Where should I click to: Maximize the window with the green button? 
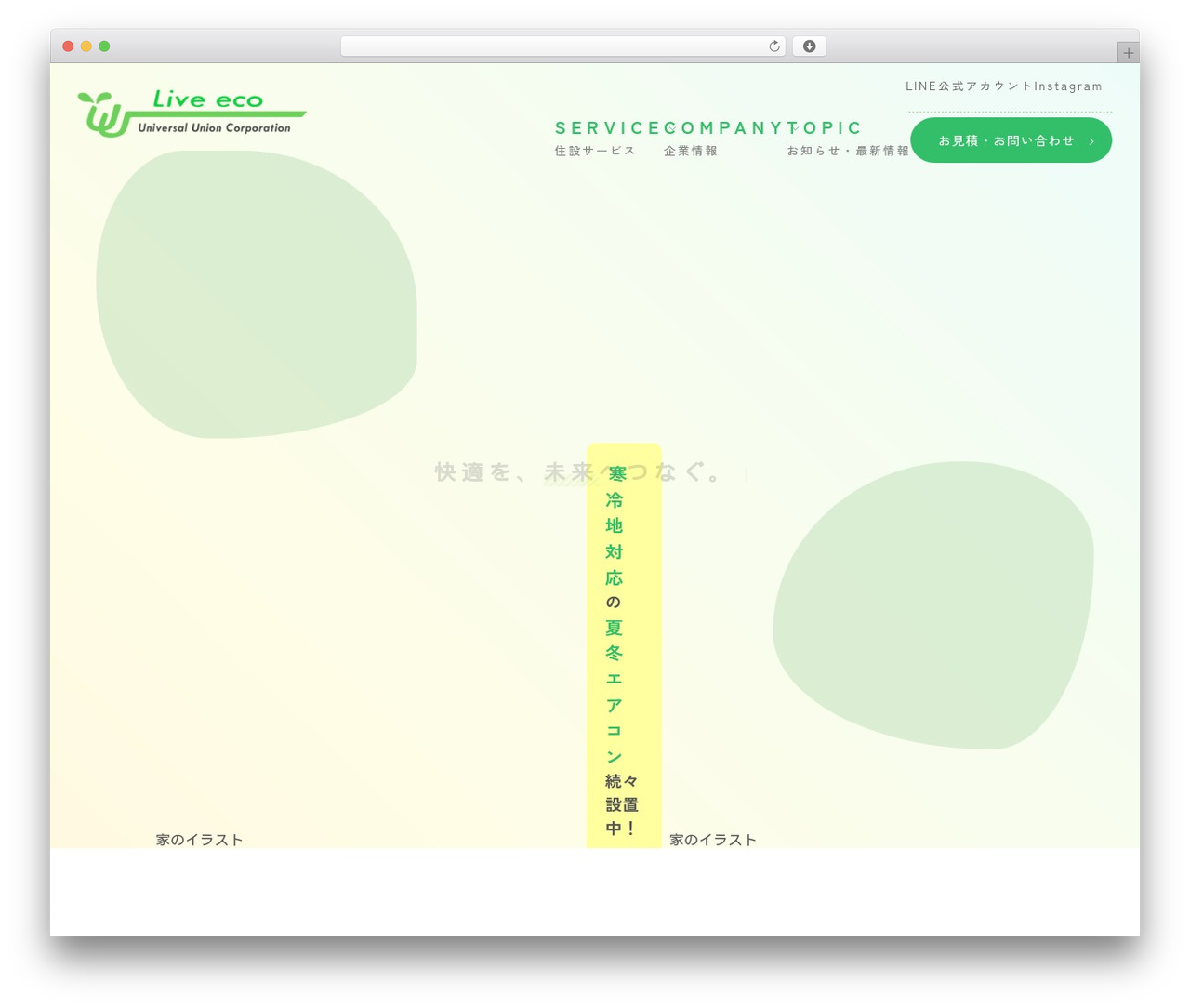104,46
